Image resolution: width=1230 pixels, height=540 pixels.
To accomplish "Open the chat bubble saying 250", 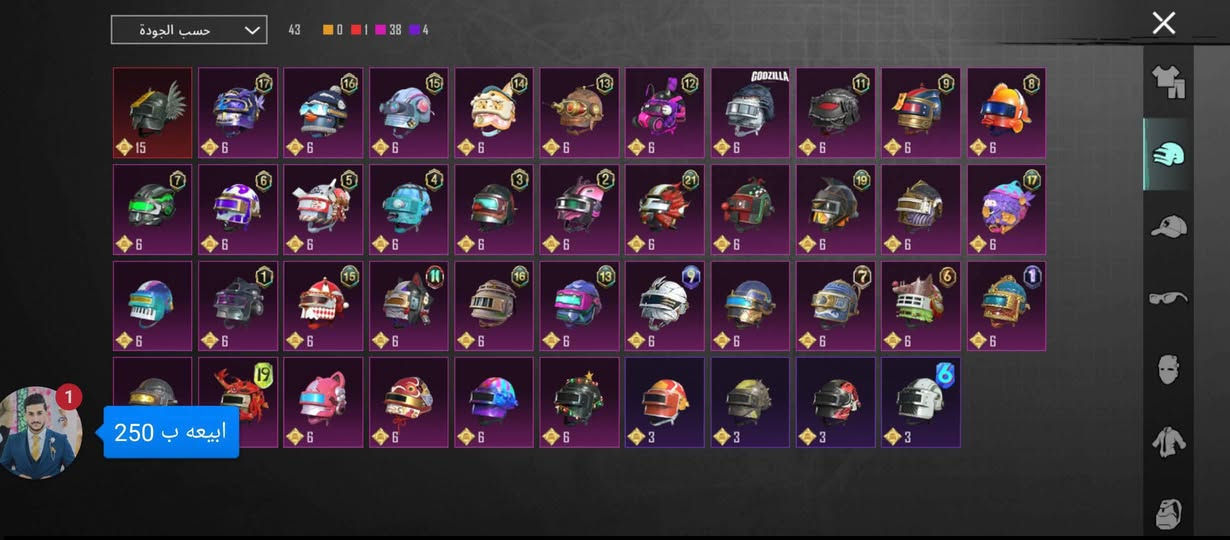I will point(171,432).
